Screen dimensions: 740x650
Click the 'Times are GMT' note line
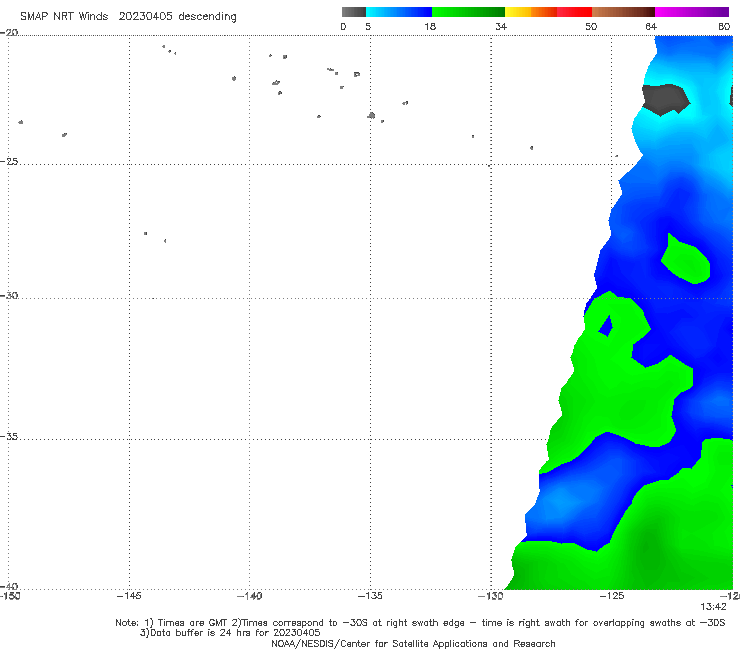pyautogui.click(x=420, y=623)
